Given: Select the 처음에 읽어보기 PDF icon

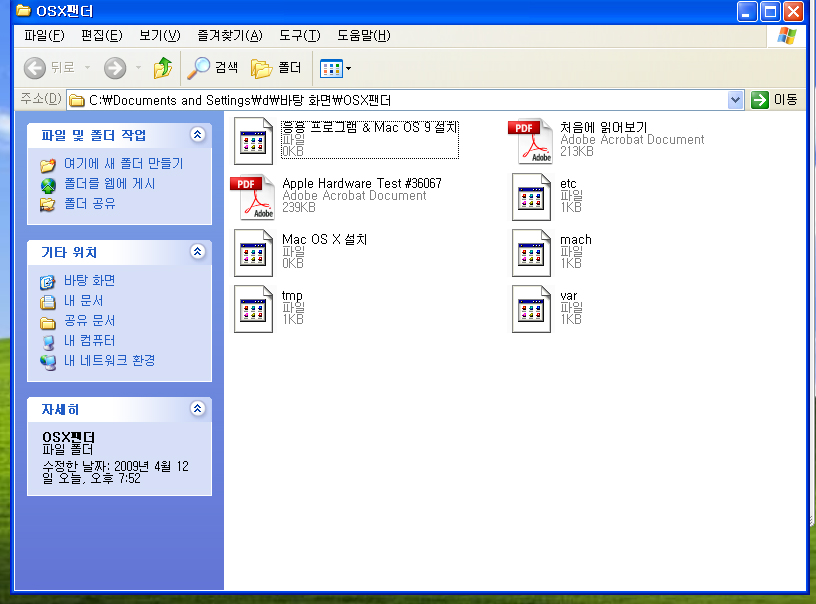Looking at the screenshot, I should pyautogui.click(x=530, y=141).
